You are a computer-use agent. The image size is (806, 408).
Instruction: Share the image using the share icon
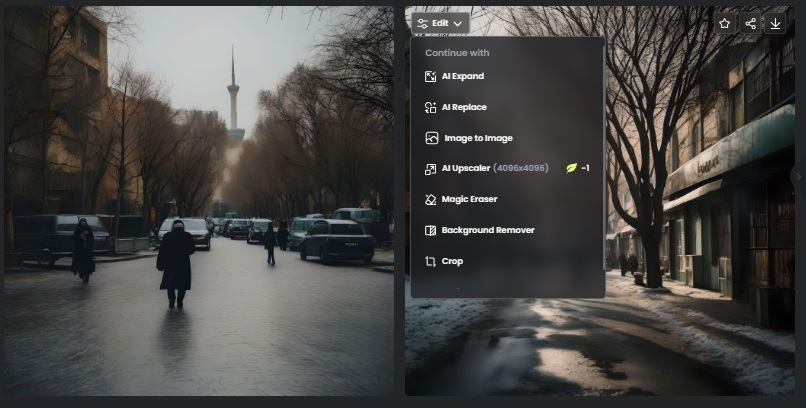750,23
